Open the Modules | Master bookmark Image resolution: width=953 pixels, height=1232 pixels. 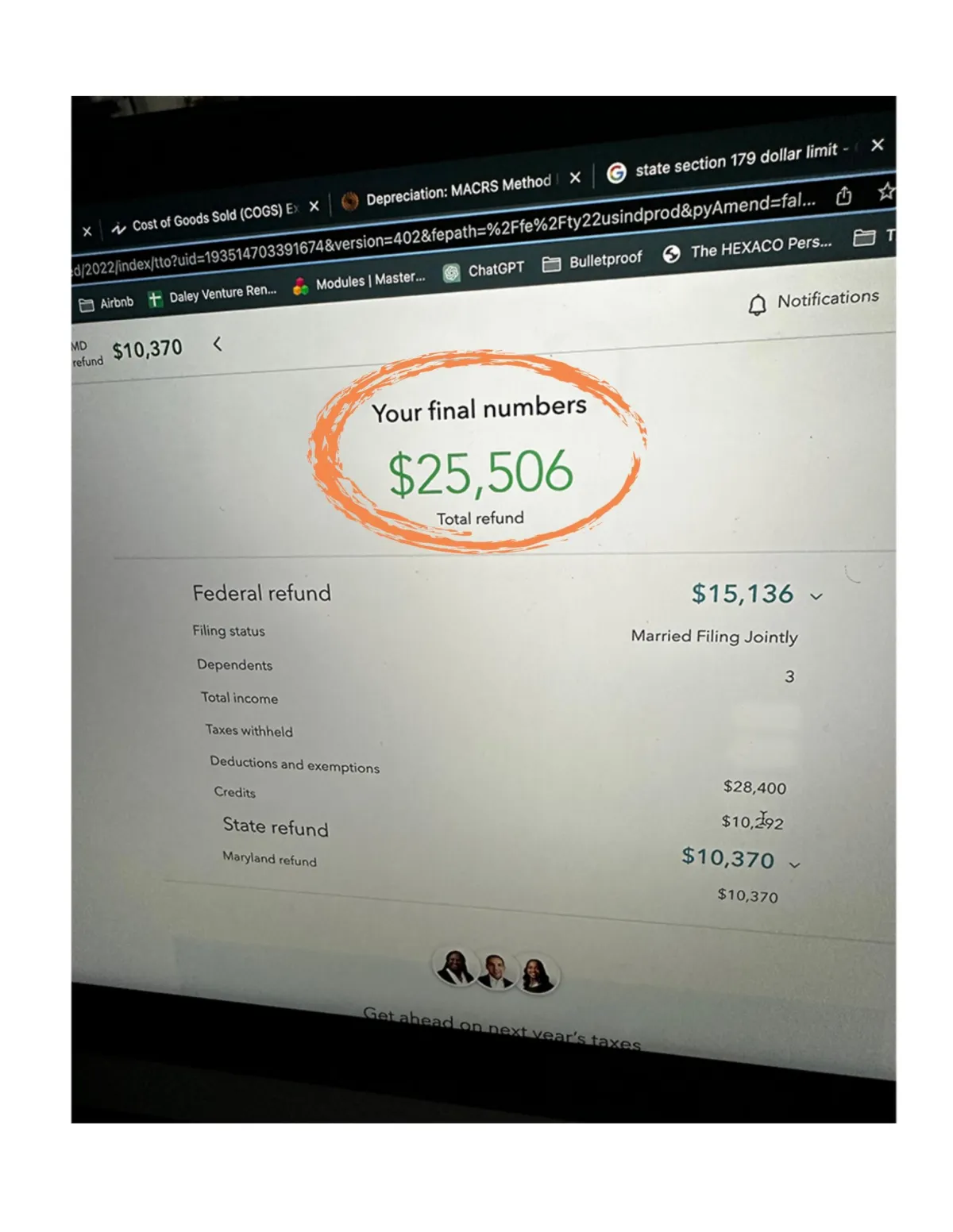tap(359, 282)
